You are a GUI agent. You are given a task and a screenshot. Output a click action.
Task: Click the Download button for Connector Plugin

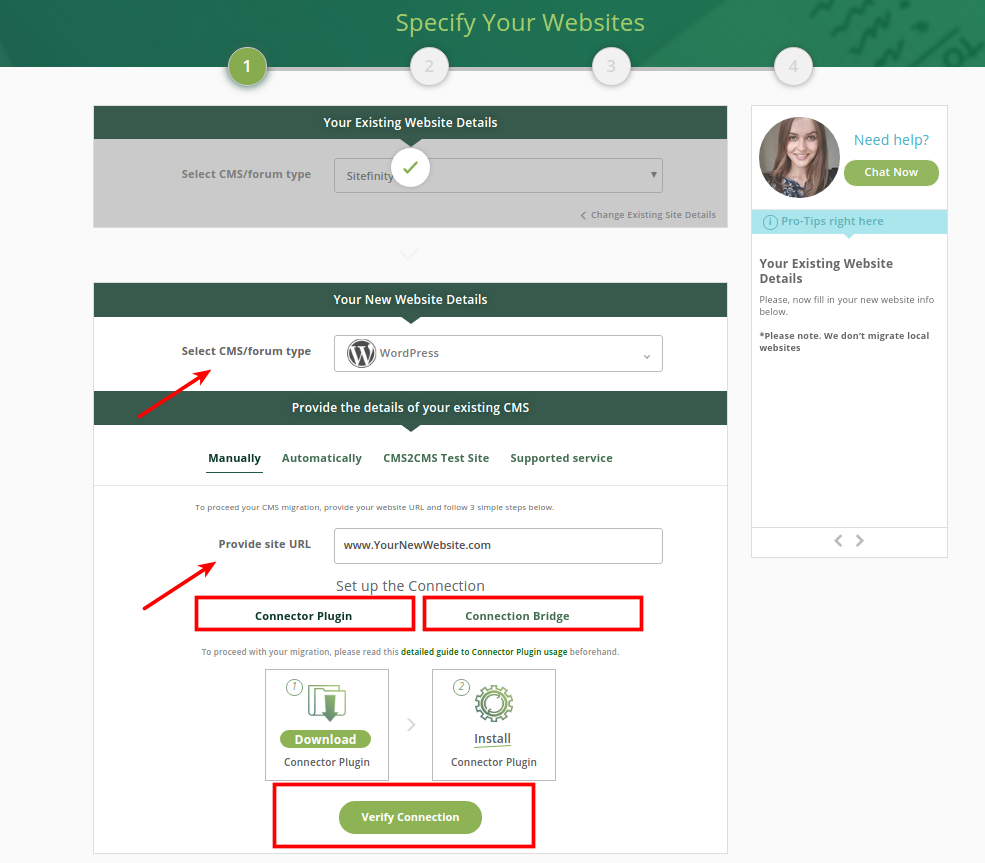[x=325, y=739]
